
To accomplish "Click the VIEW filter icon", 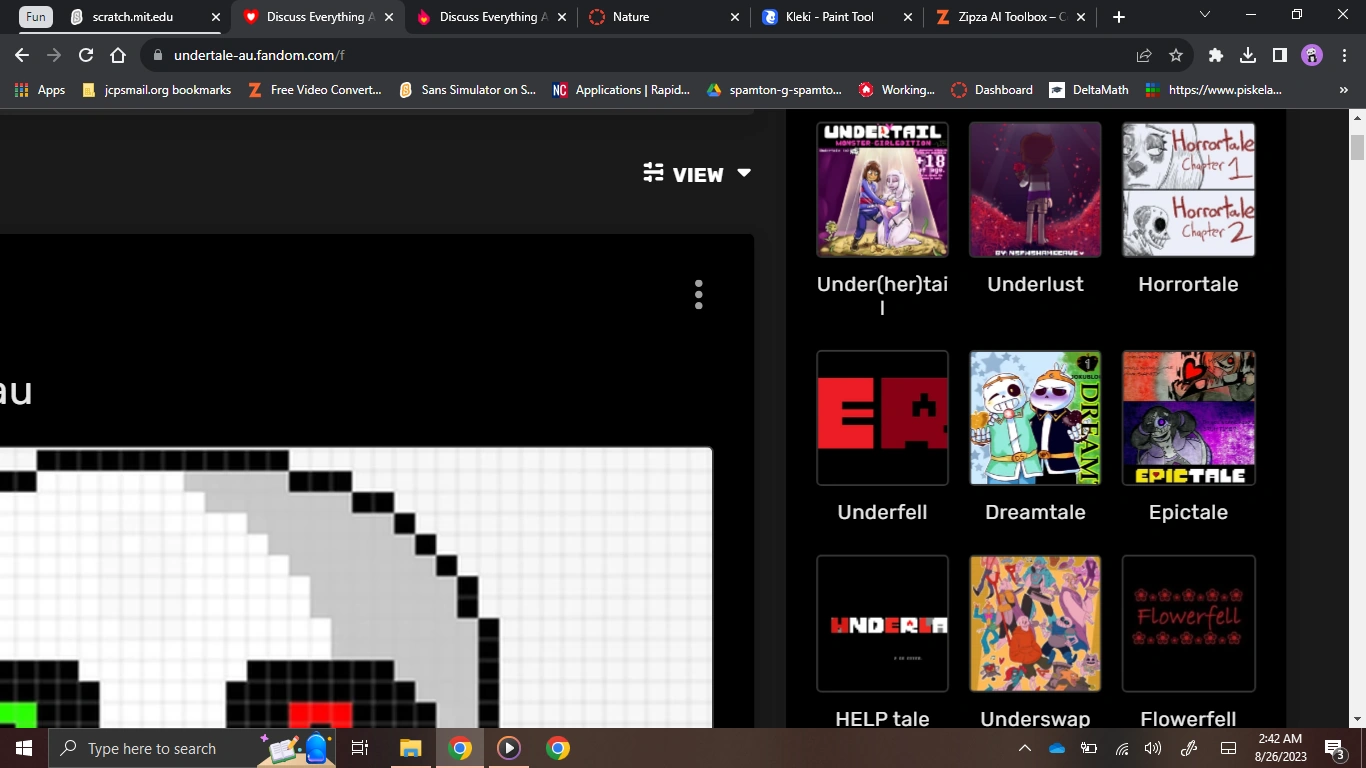I will [x=652, y=173].
